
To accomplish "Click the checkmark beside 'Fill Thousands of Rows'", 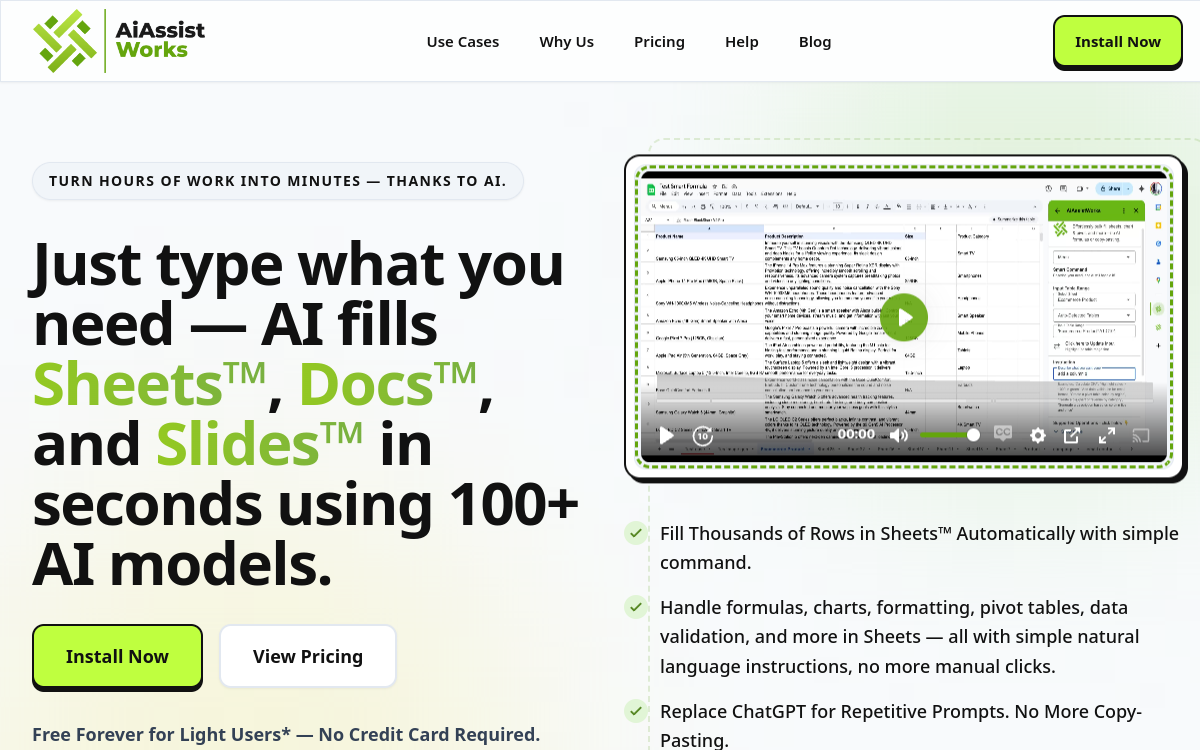I will pyautogui.click(x=636, y=532).
